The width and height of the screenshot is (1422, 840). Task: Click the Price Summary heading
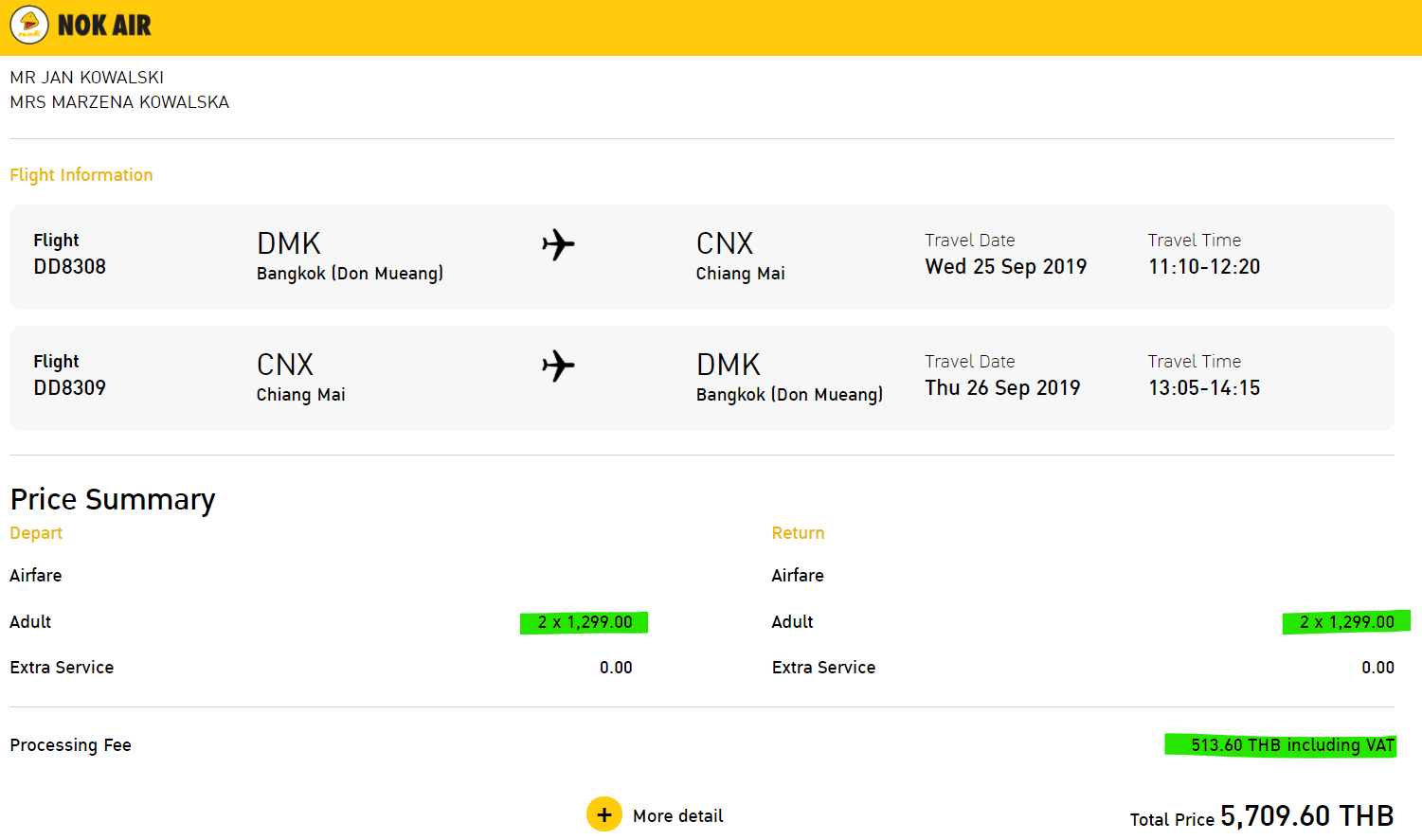(x=113, y=499)
